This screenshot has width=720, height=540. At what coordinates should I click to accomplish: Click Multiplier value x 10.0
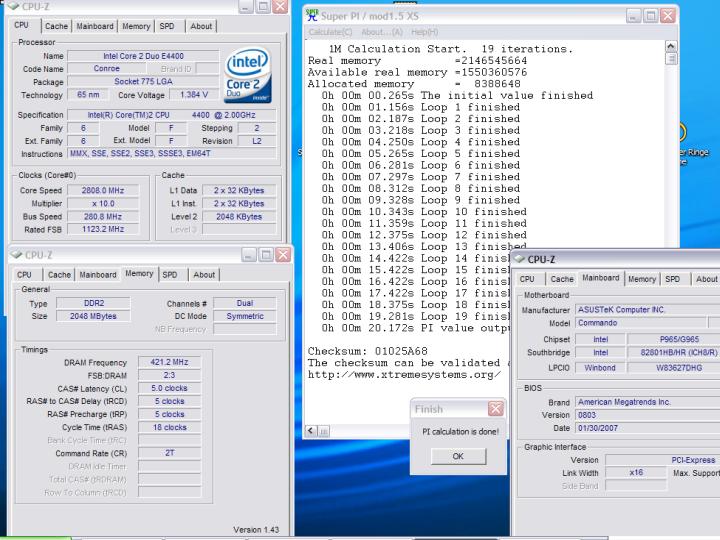tap(103, 203)
